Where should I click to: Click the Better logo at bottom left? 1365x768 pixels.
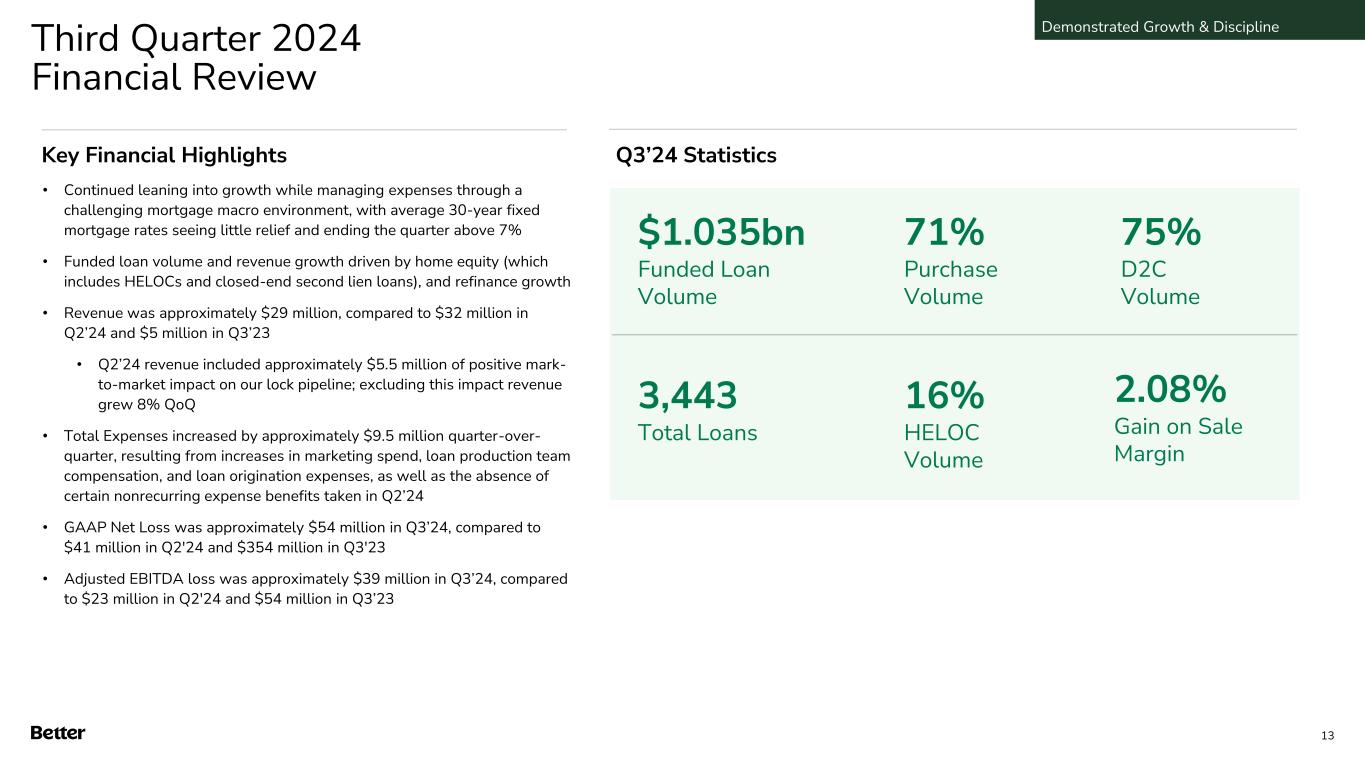click(x=58, y=733)
